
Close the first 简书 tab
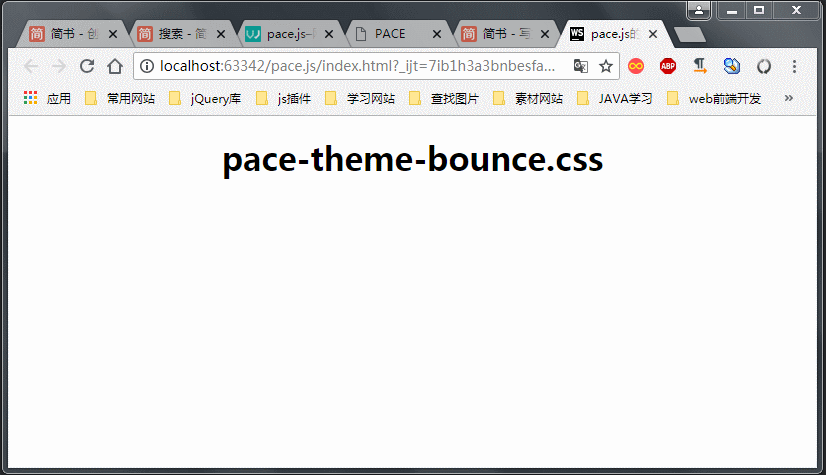click(113, 34)
